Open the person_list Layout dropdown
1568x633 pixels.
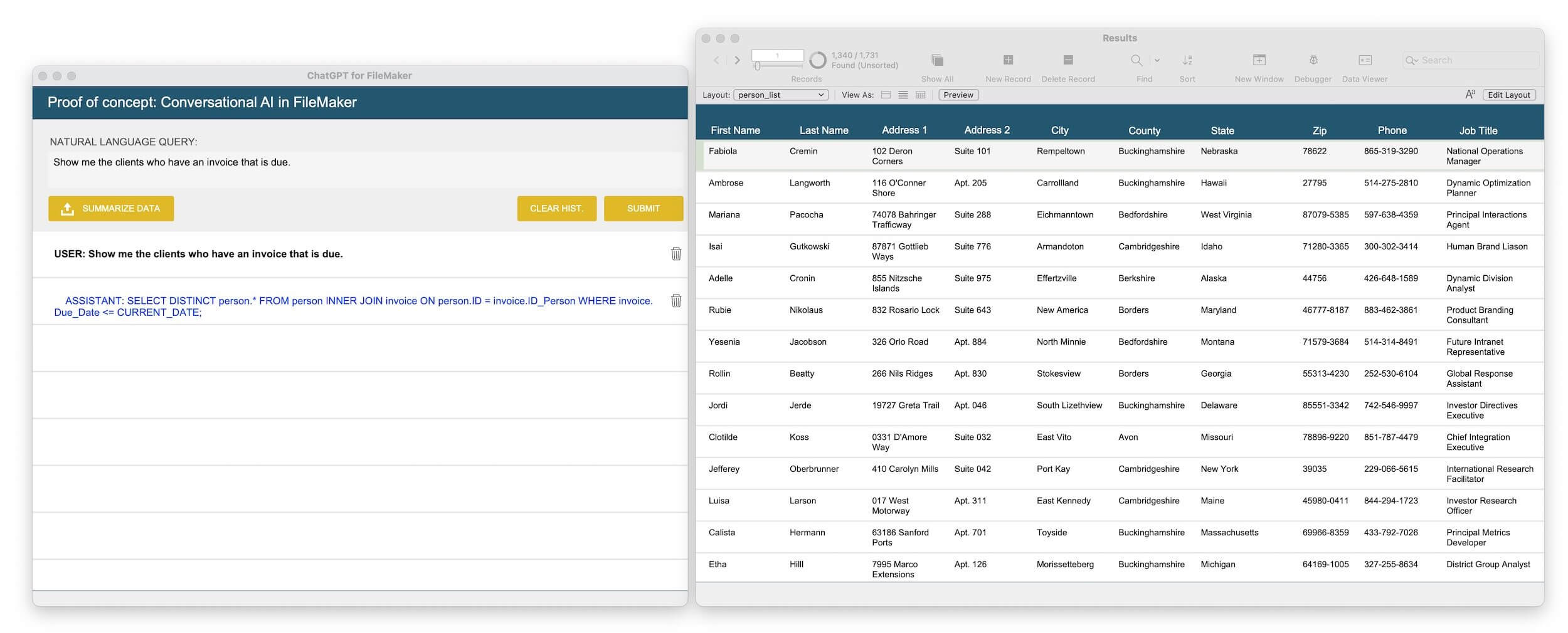(x=780, y=95)
